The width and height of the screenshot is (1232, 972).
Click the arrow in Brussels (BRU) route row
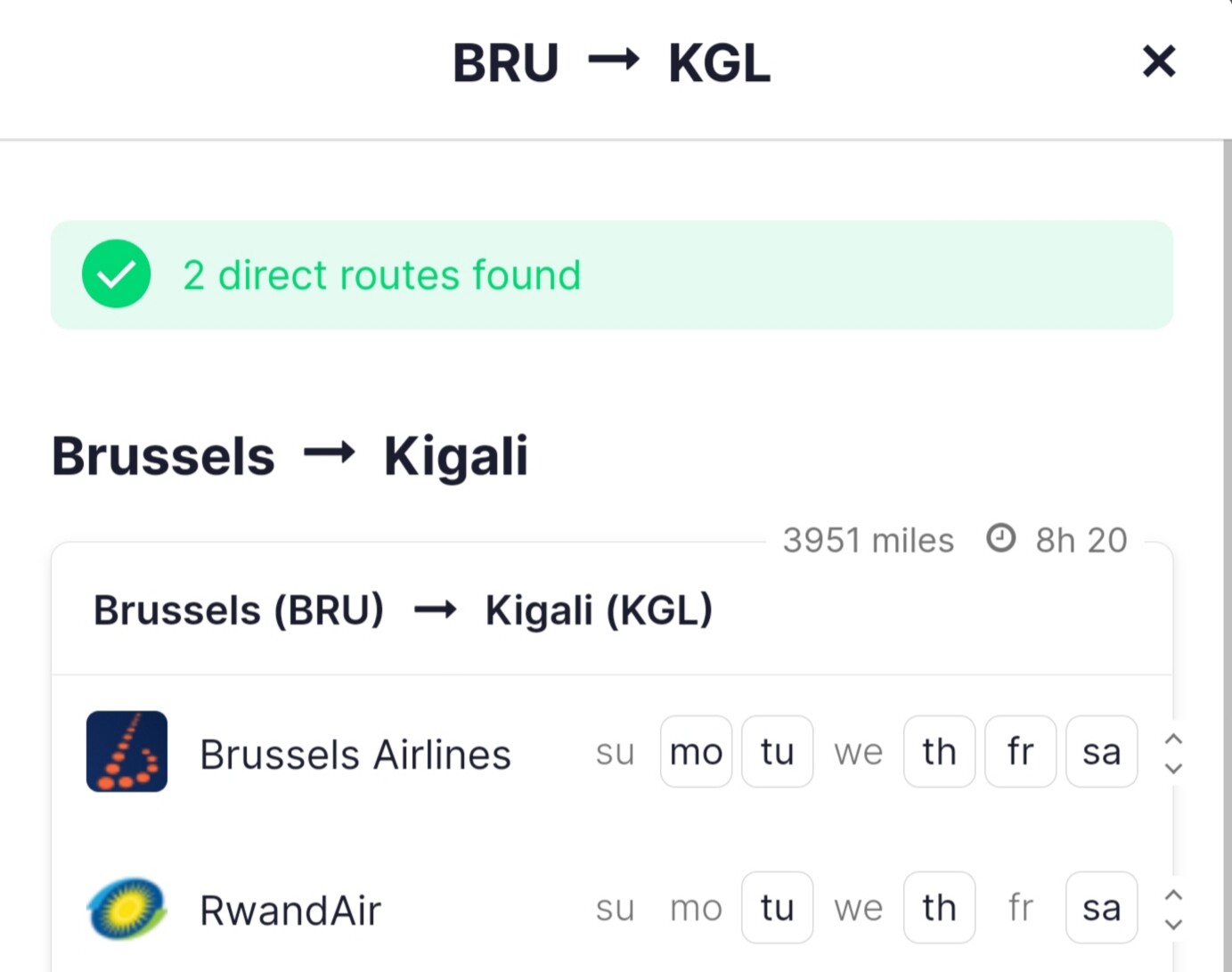[x=435, y=610]
